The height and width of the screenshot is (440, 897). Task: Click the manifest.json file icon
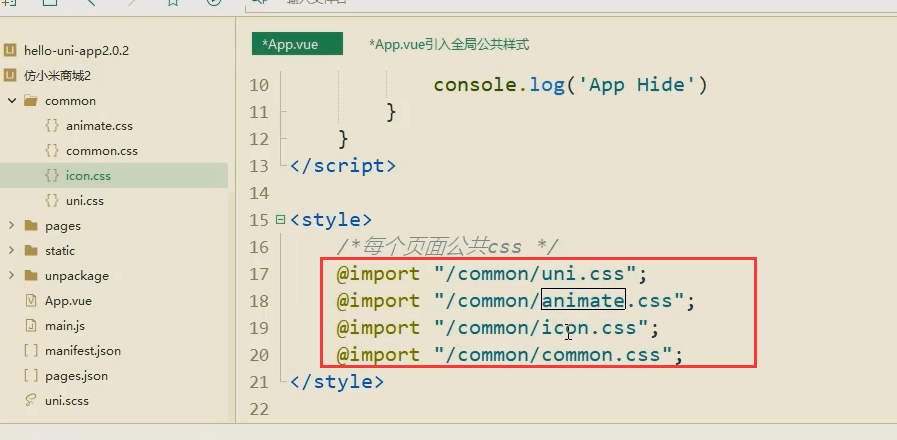coord(31,351)
